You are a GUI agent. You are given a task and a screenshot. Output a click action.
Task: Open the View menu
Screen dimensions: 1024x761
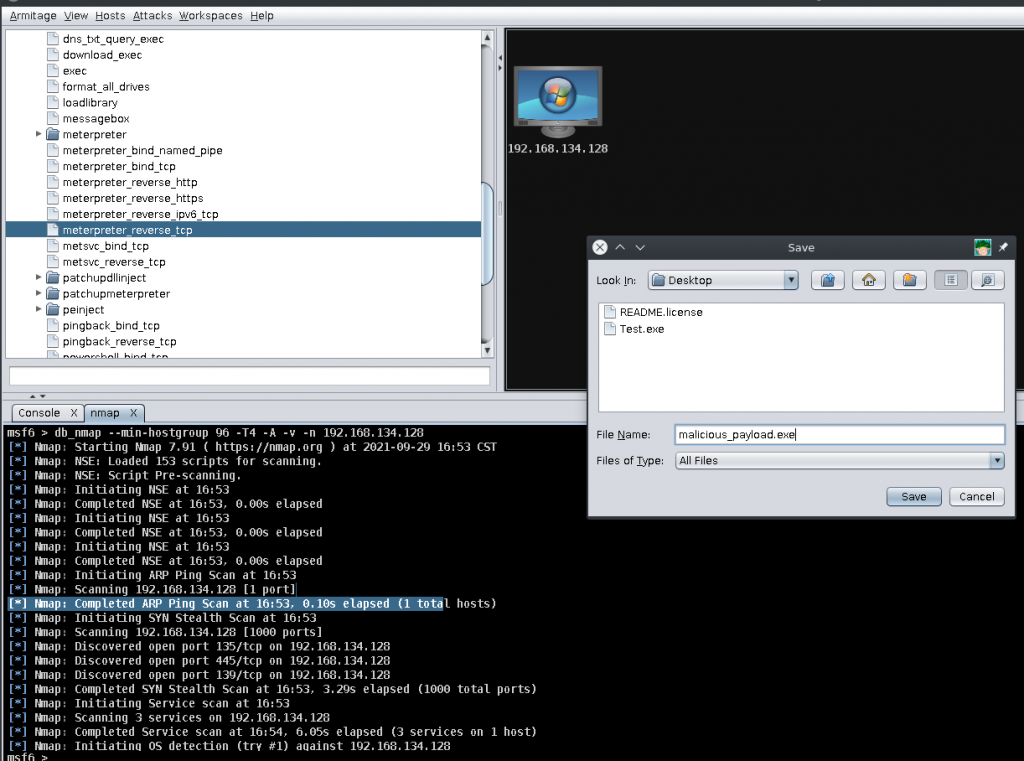click(x=76, y=16)
